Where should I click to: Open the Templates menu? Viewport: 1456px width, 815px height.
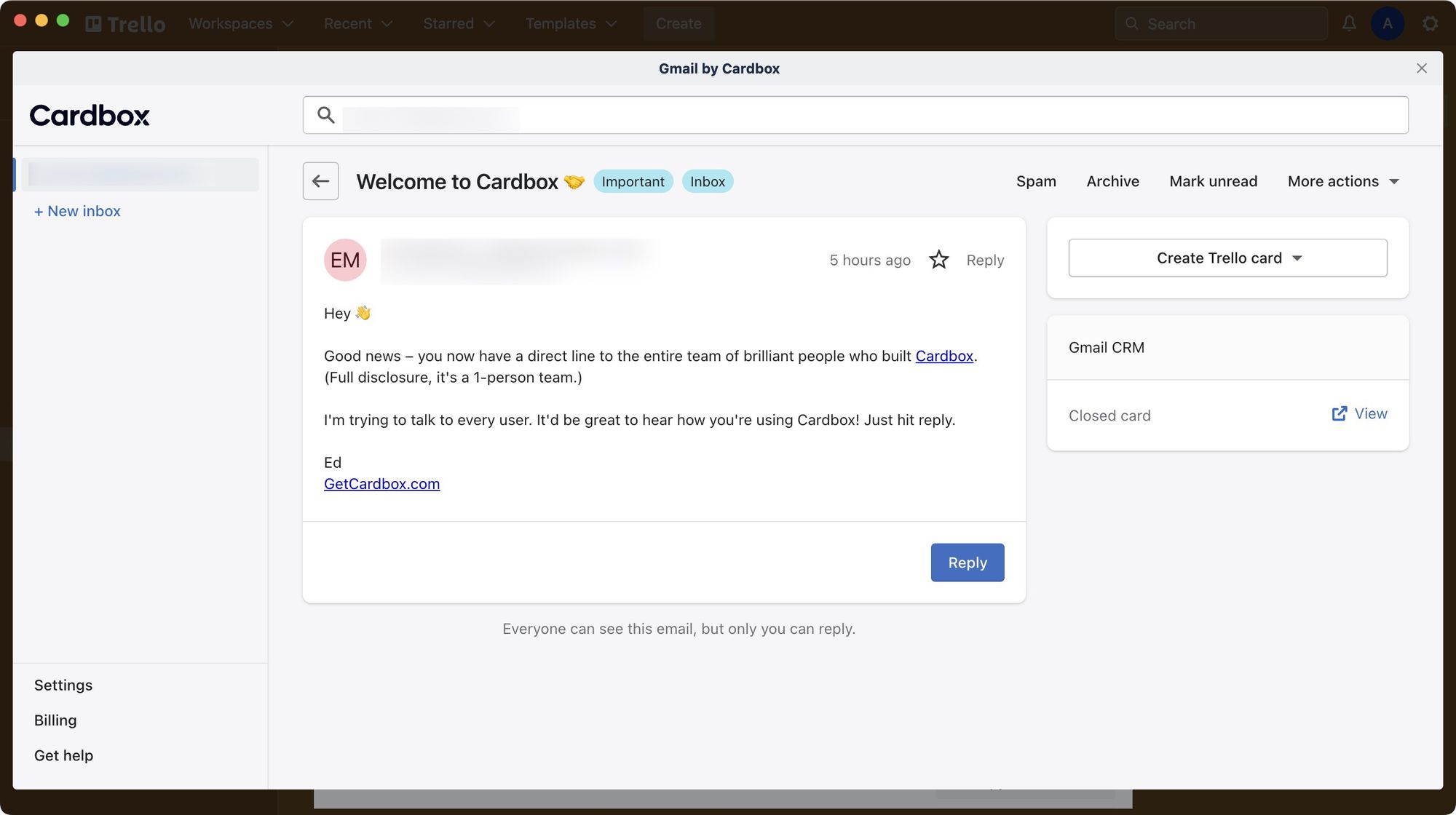click(x=571, y=23)
